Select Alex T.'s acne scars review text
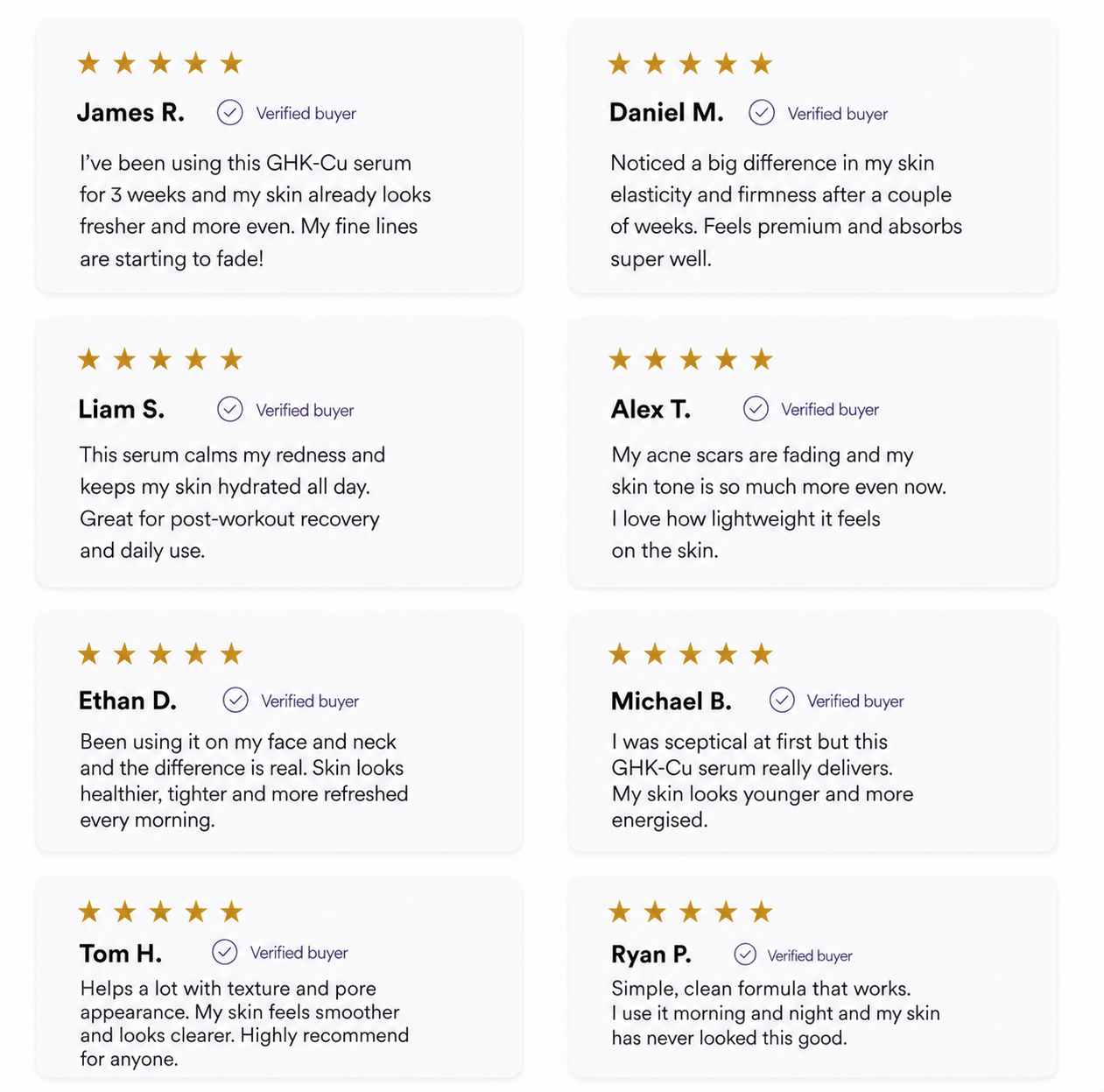 (x=779, y=503)
